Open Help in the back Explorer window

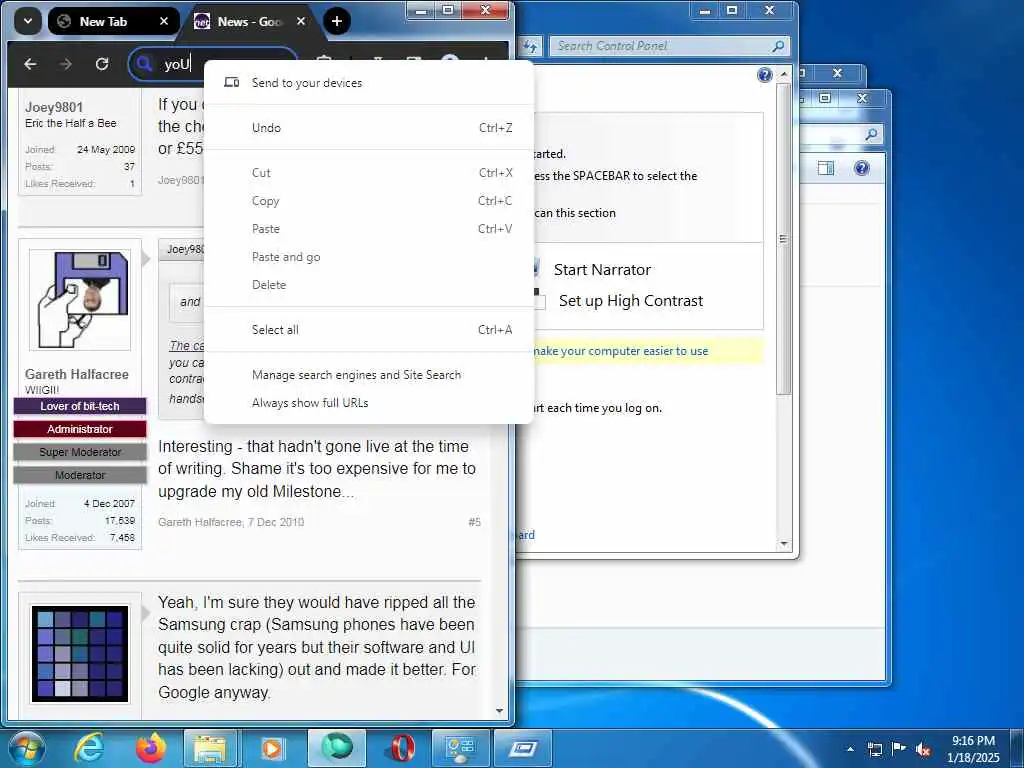(861, 168)
